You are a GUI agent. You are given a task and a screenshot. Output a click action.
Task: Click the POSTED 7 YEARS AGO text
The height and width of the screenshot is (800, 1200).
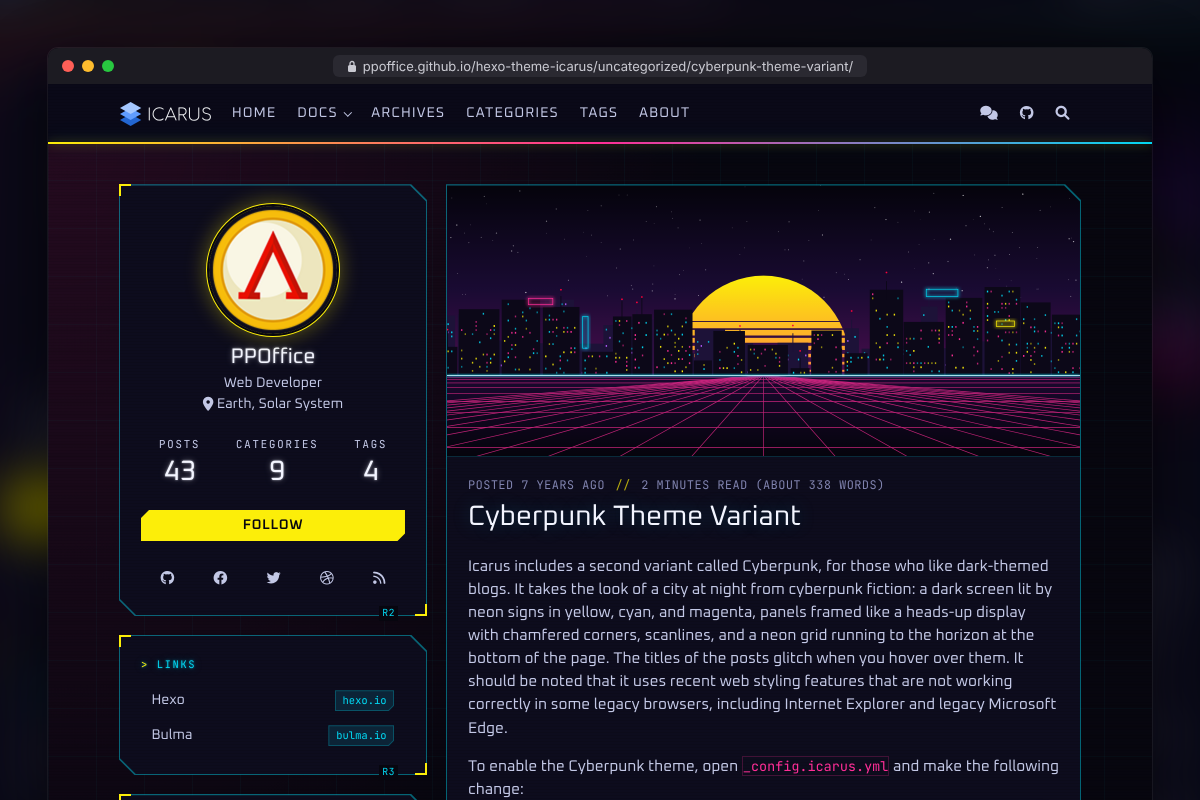[x=536, y=485]
